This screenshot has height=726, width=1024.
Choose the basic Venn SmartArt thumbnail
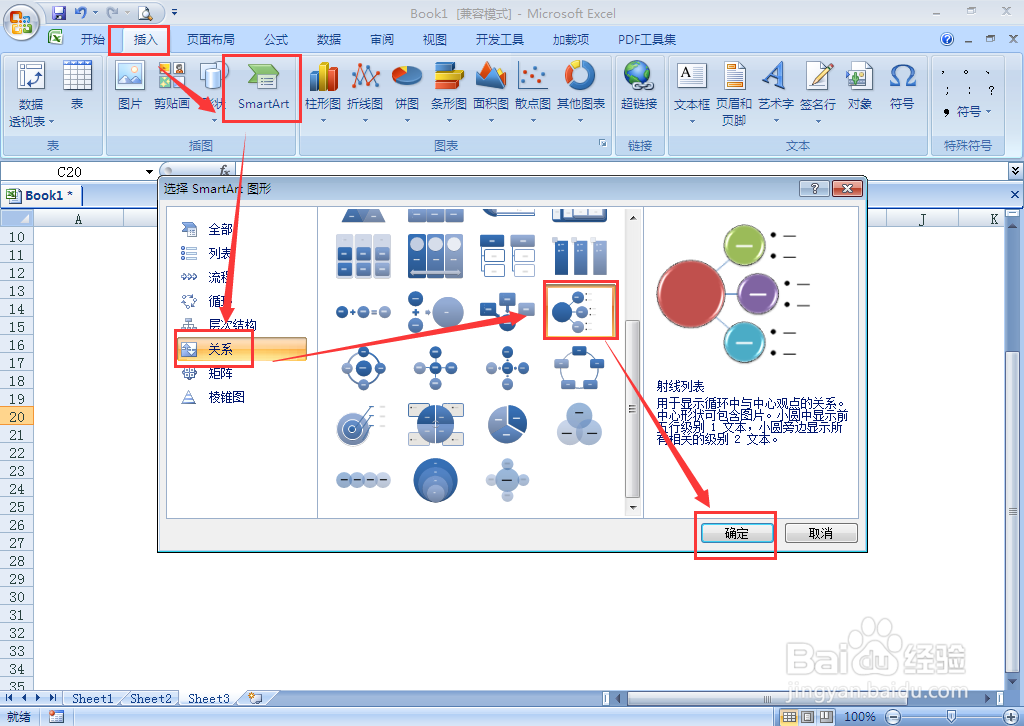(579, 424)
